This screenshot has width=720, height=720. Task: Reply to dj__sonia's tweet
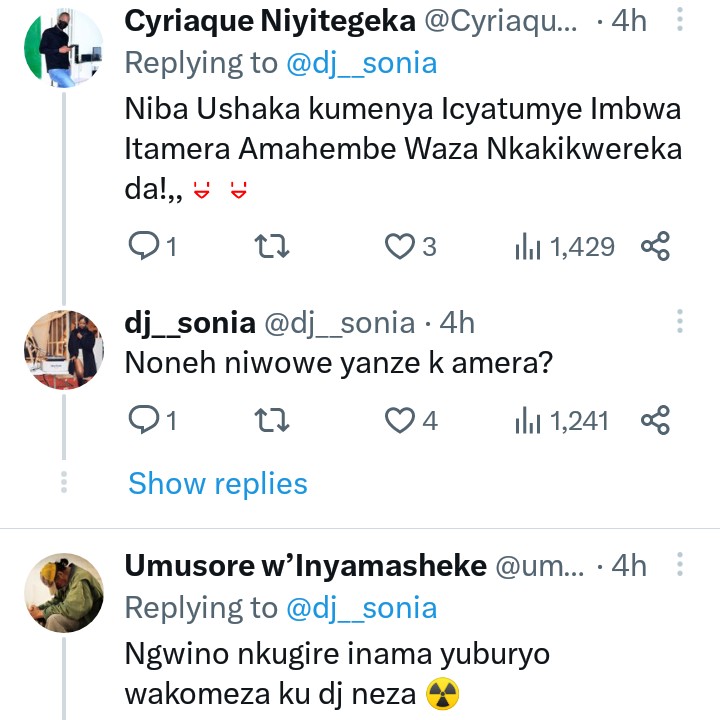pos(145,421)
